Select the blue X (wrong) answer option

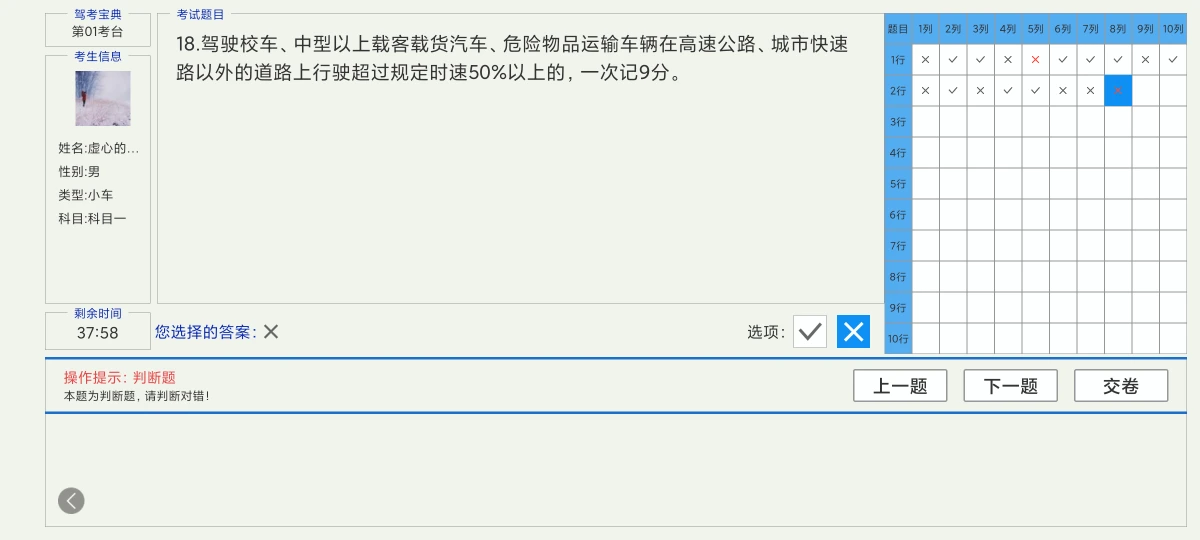point(853,331)
